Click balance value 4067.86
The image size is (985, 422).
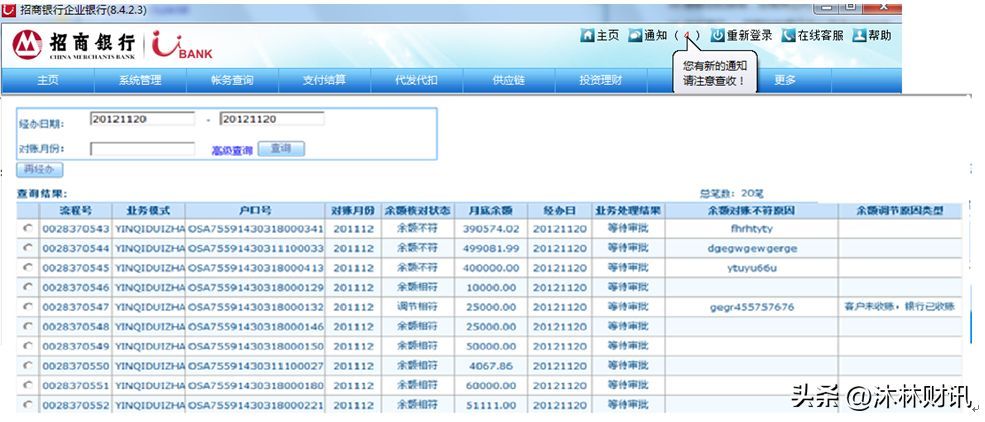point(491,365)
